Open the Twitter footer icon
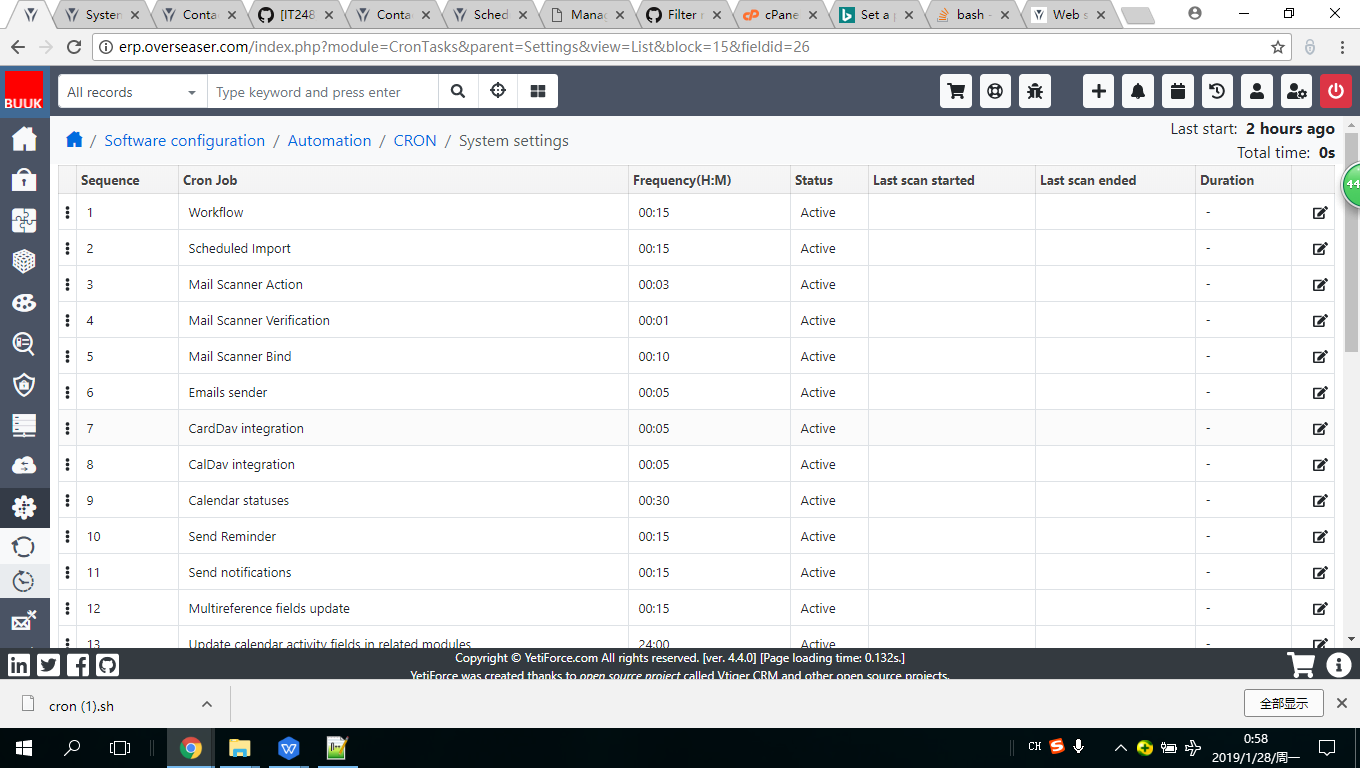Screen dimensions: 1360x768 (x=48, y=664)
